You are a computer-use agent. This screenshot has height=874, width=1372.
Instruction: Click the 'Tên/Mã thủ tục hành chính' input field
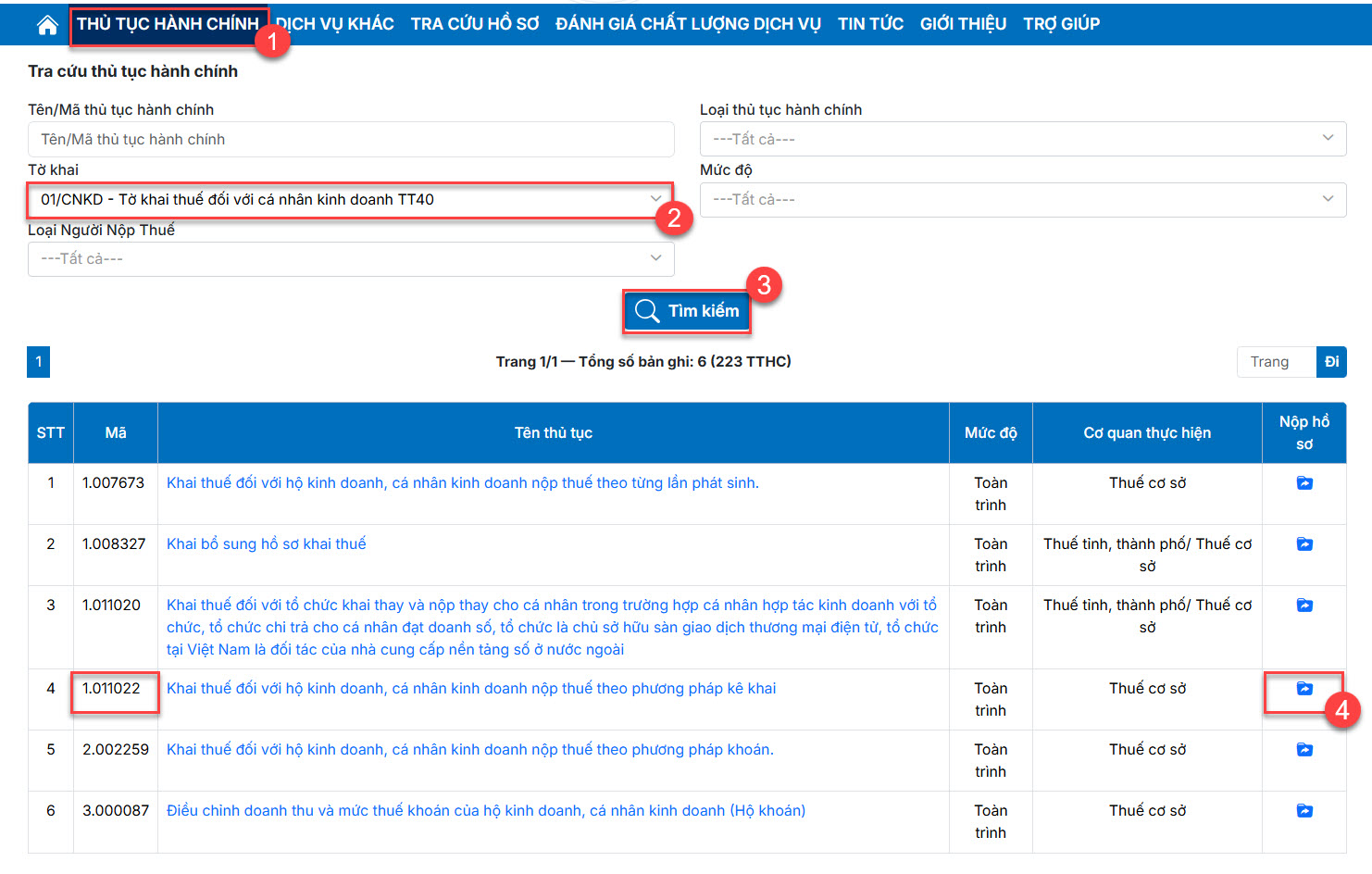pos(350,140)
